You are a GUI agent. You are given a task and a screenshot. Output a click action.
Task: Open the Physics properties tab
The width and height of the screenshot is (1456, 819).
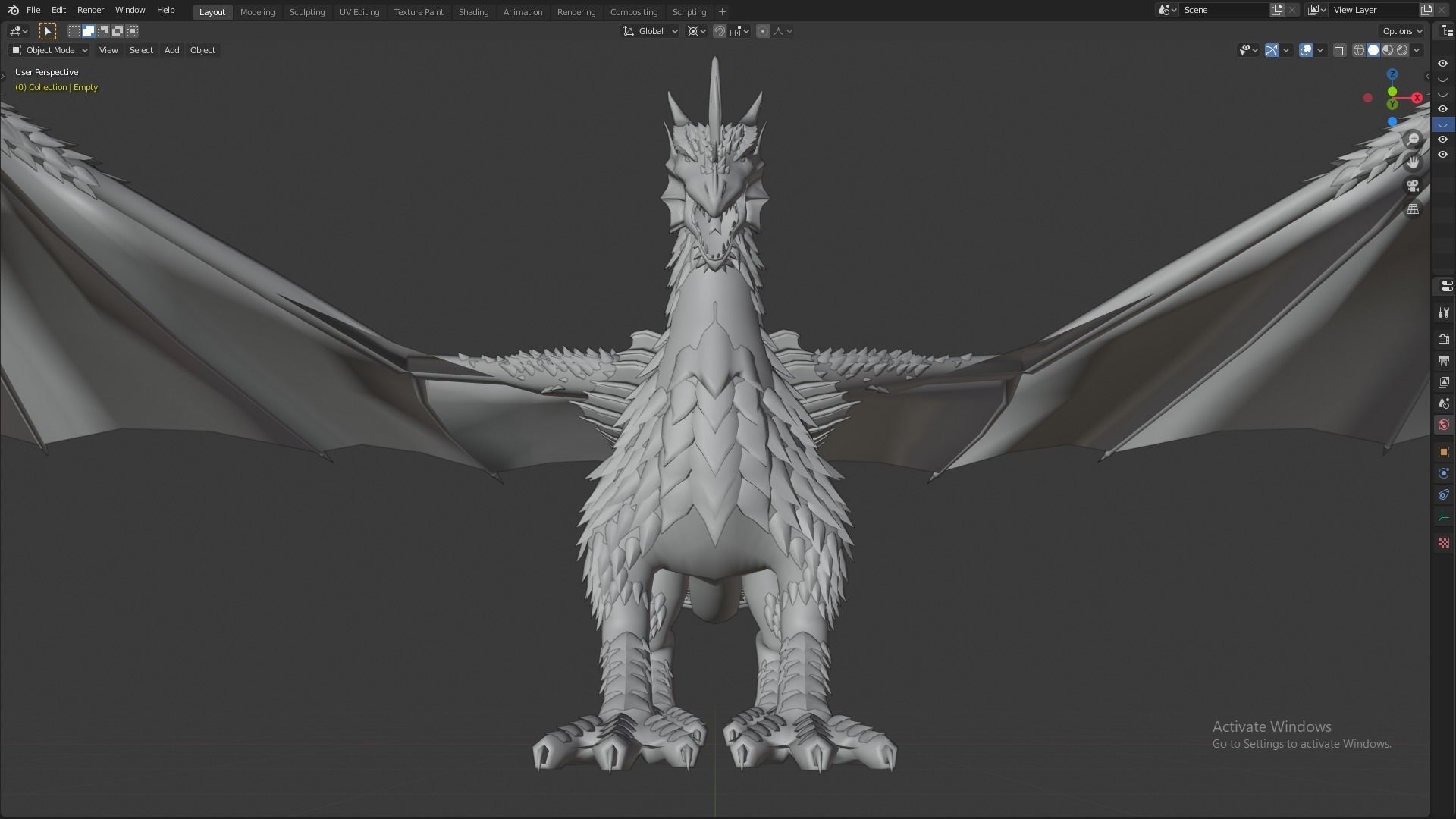coord(1444,473)
